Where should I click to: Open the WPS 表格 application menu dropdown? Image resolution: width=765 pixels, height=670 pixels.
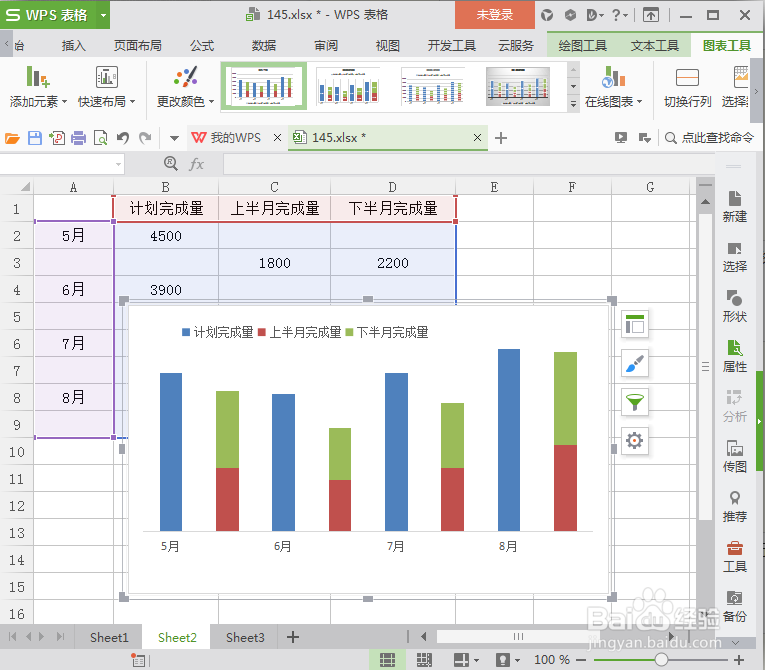pos(103,15)
